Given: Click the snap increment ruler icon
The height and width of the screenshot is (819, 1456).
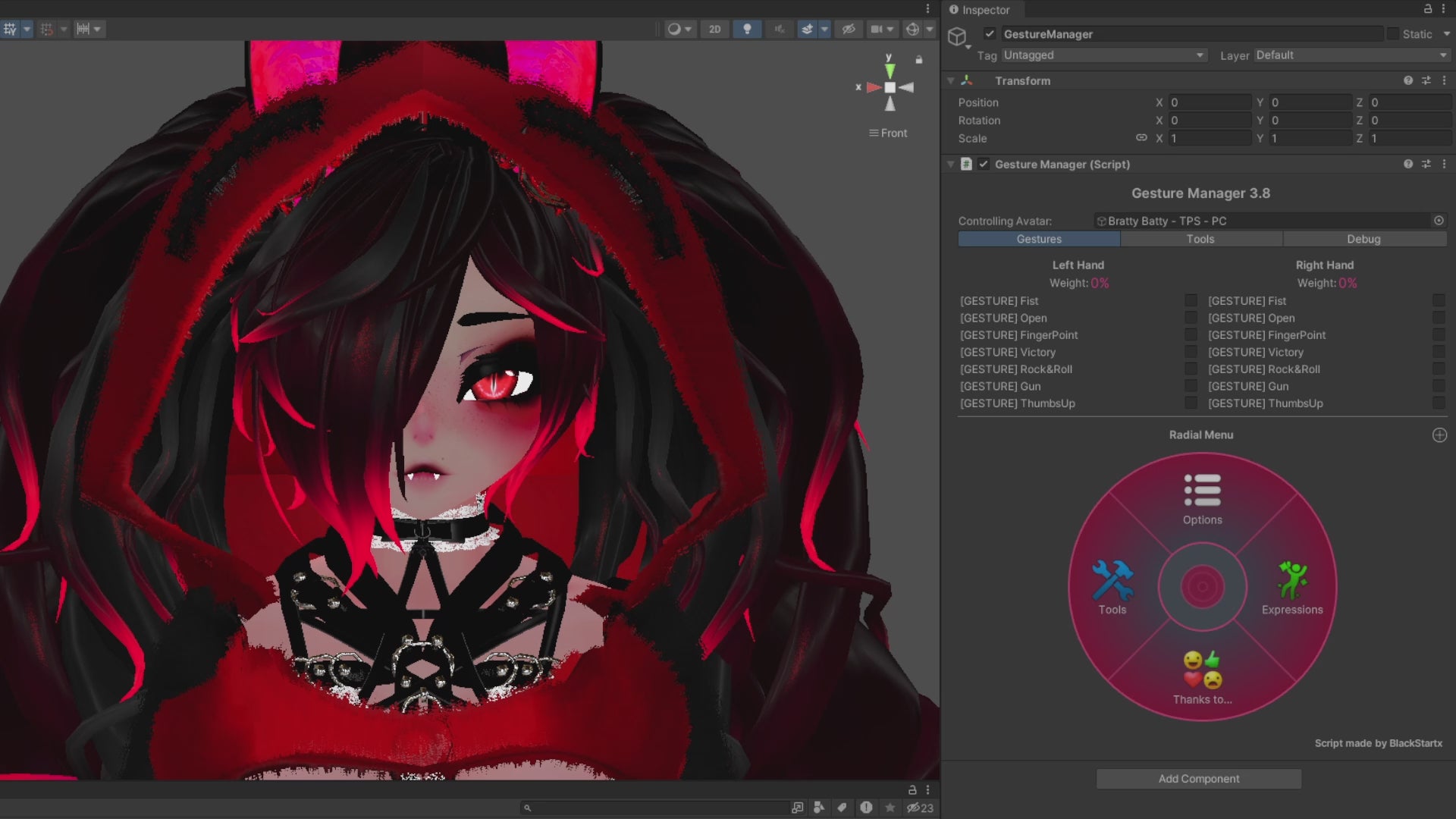Looking at the screenshot, I should (x=83, y=29).
